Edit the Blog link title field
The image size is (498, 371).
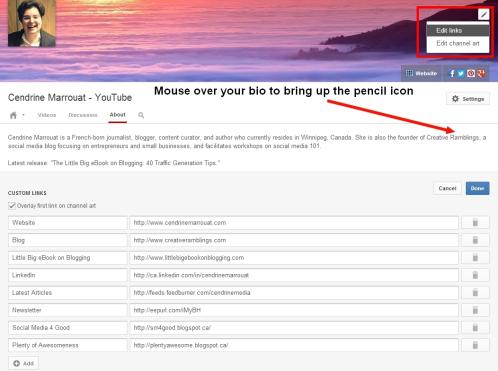tap(68, 240)
